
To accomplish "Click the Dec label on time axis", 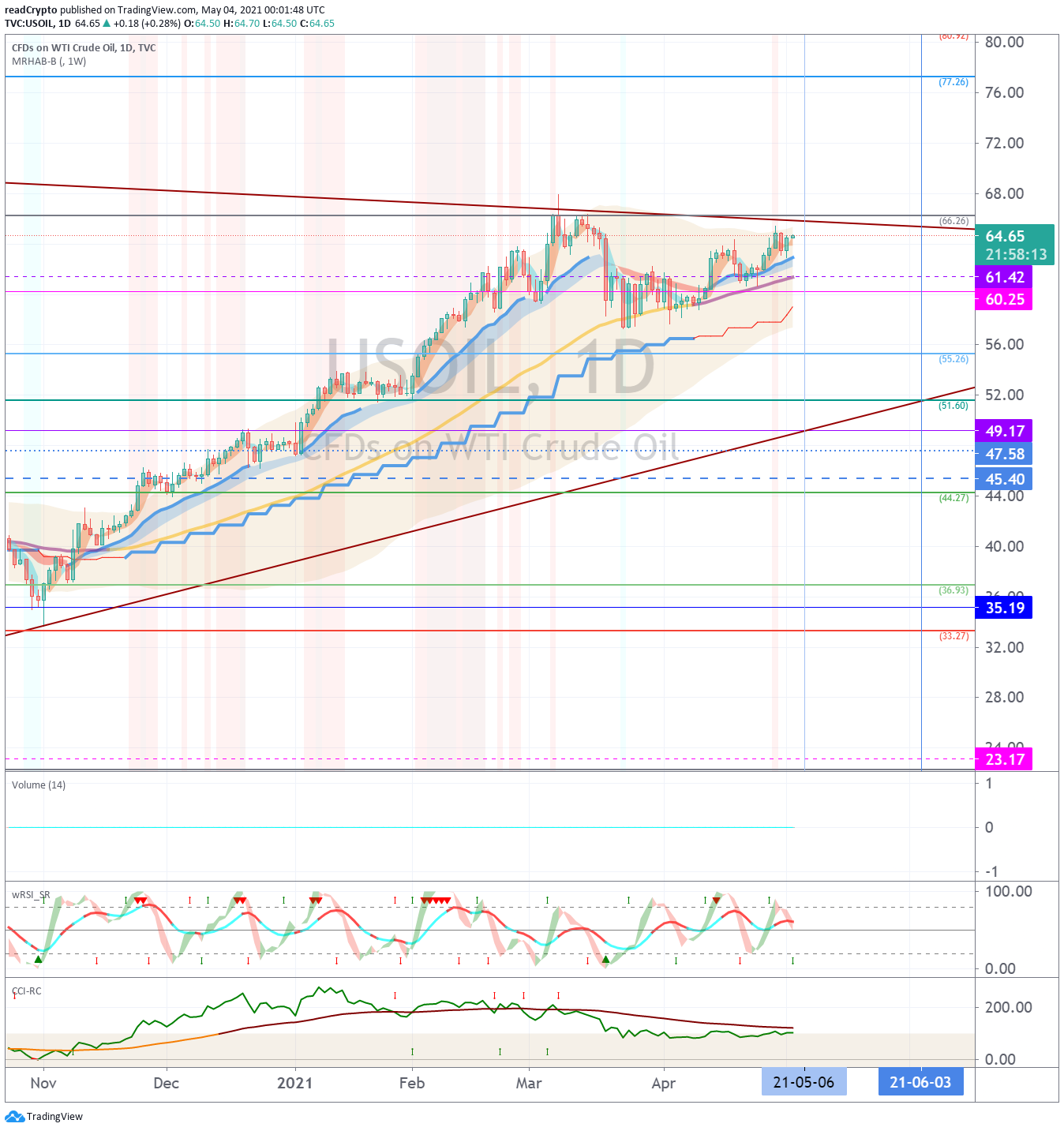I will pos(166,1083).
